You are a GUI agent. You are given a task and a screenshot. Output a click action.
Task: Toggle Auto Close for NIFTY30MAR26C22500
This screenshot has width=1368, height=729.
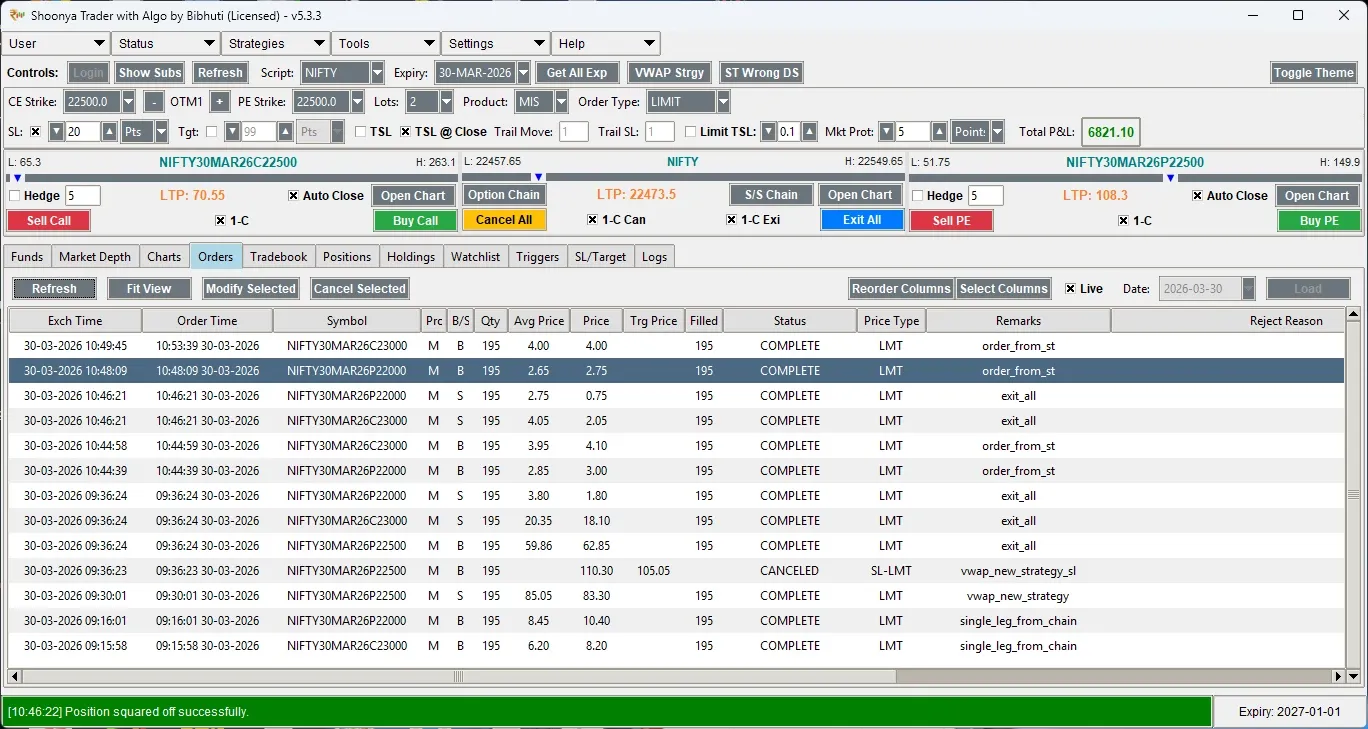click(x=294, y=196)
